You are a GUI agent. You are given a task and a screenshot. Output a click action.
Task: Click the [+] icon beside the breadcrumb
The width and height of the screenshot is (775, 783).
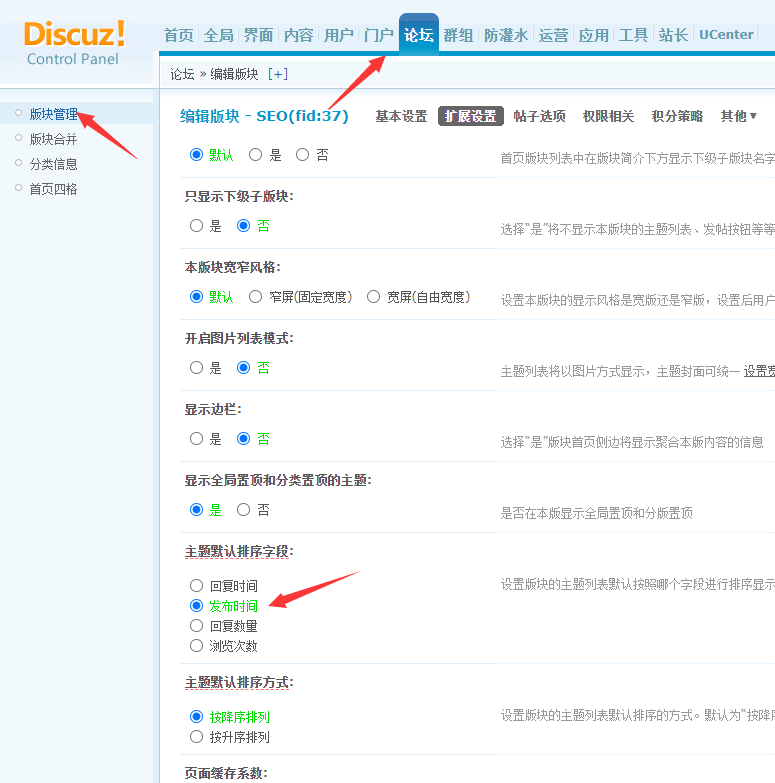pos(278,74)
